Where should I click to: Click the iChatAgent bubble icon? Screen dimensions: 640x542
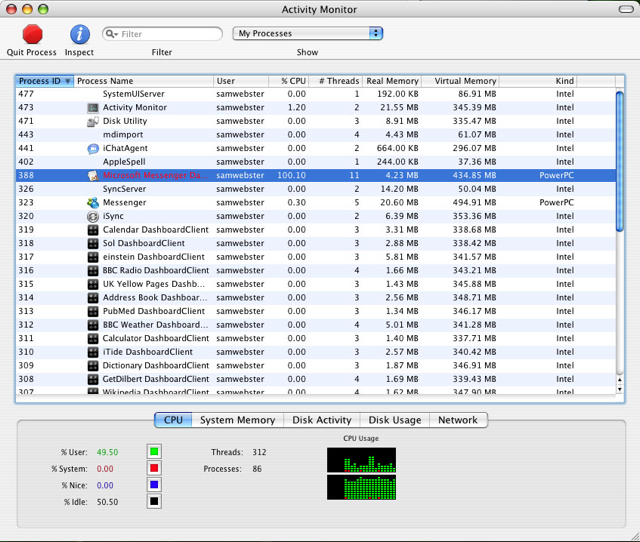coord(93,149)
